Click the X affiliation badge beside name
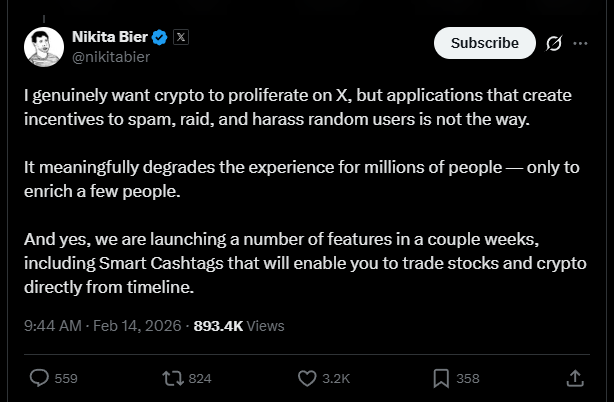The image size is (614, 402). click(x=181, y=37)
